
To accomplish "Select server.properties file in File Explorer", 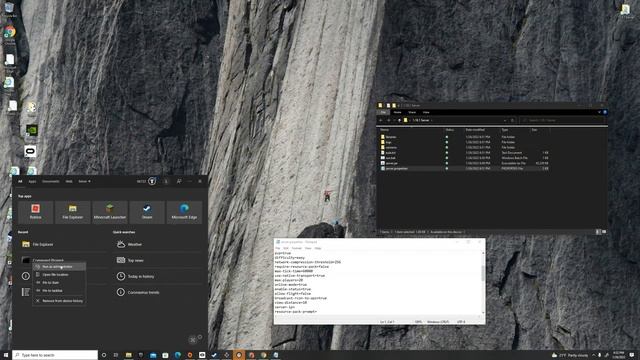I will coord(464,168).
